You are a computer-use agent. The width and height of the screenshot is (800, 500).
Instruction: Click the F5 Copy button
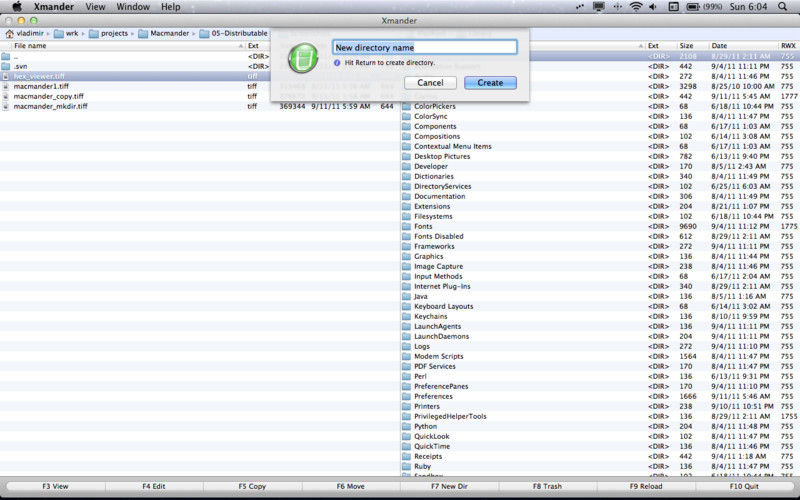252,486
